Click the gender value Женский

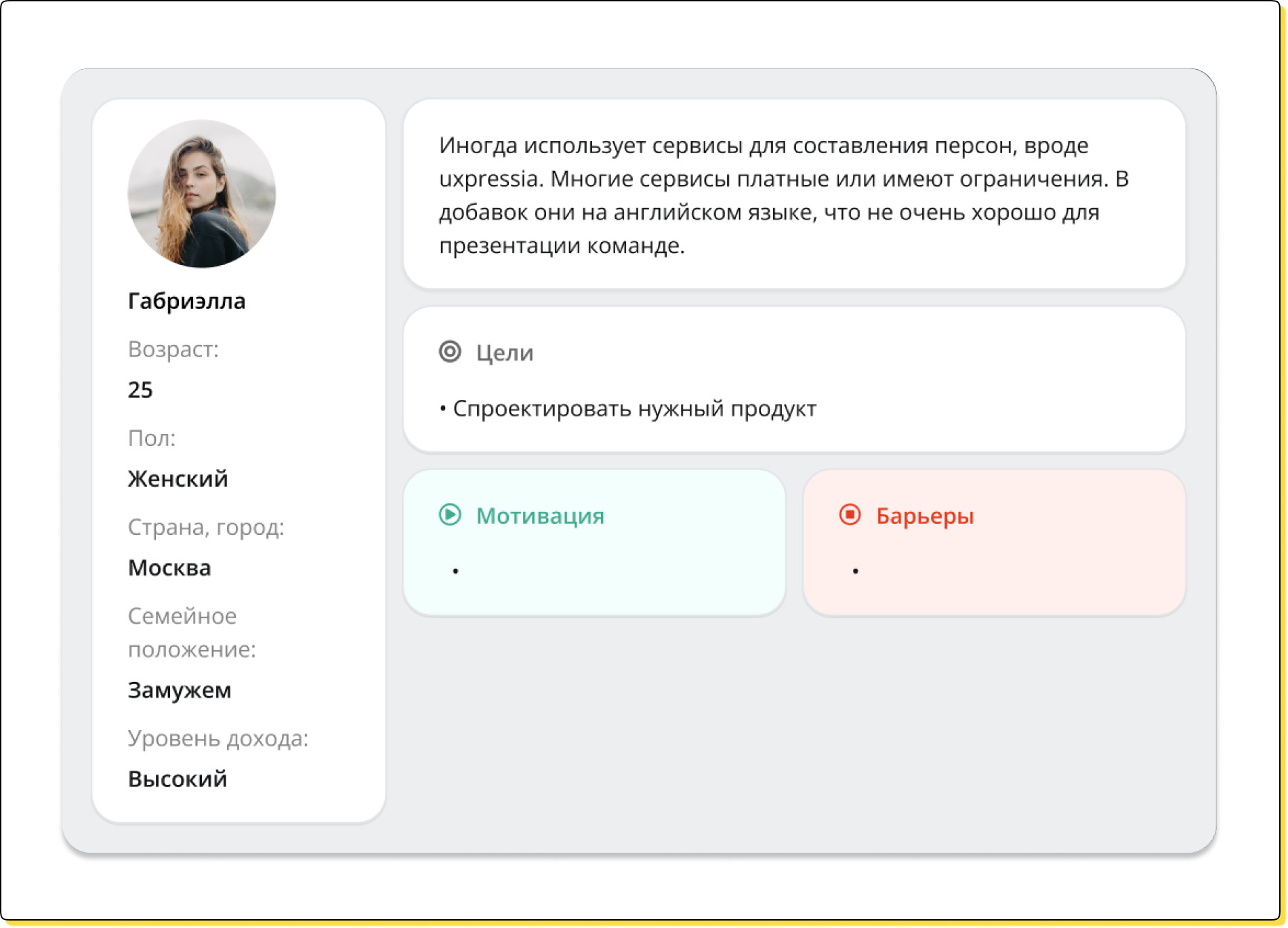(x=178, y=479)
